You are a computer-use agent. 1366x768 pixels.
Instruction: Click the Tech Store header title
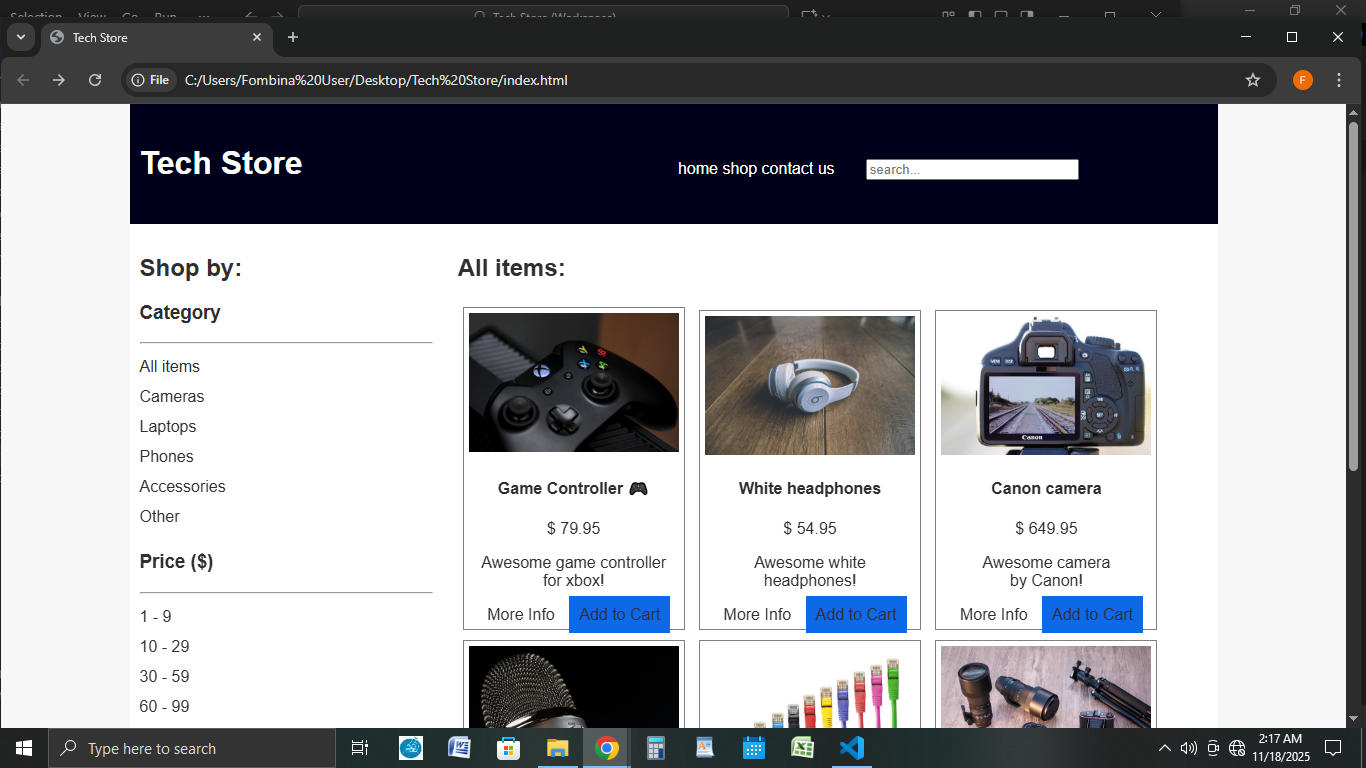221,163
